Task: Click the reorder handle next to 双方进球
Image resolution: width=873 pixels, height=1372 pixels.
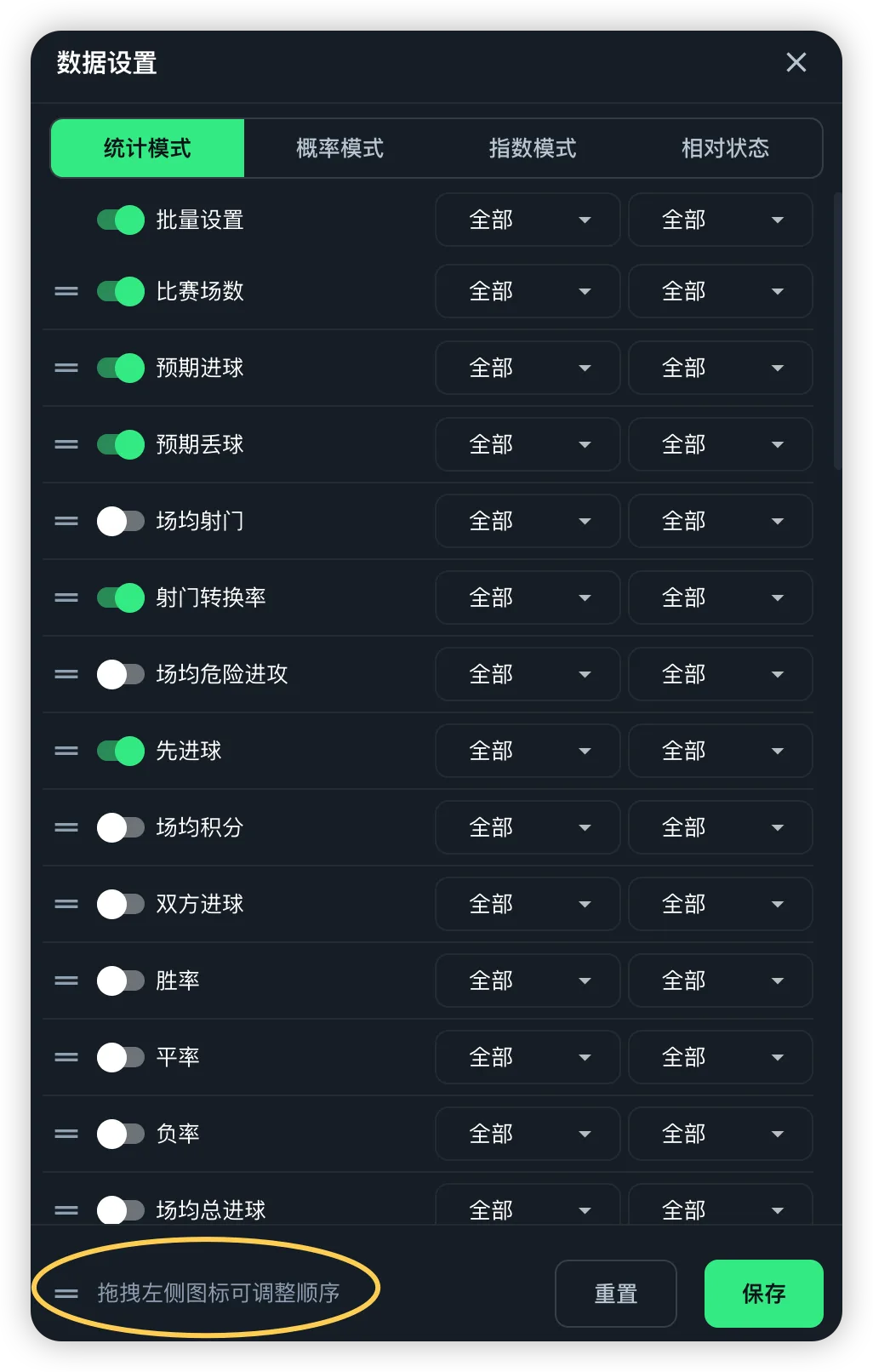Action: point(66,904)
